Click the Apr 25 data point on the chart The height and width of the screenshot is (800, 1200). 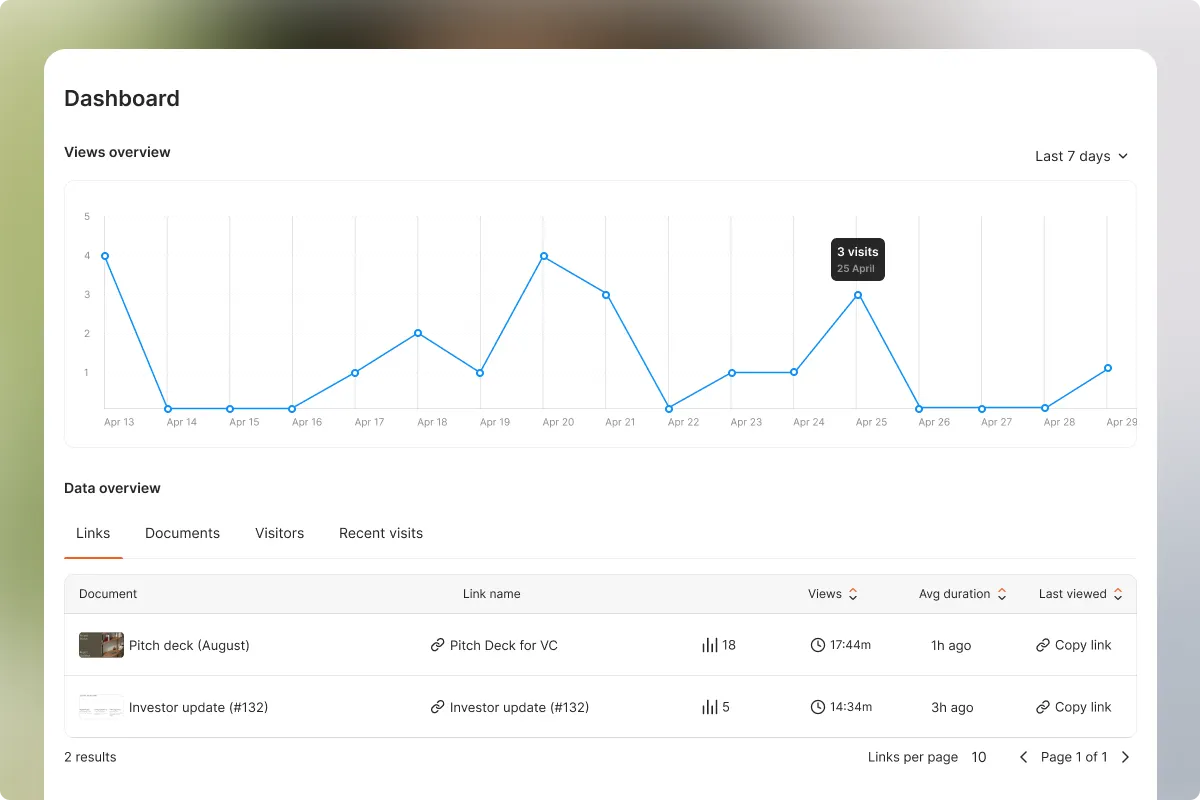pyautogui.click(x=857, y=295)
